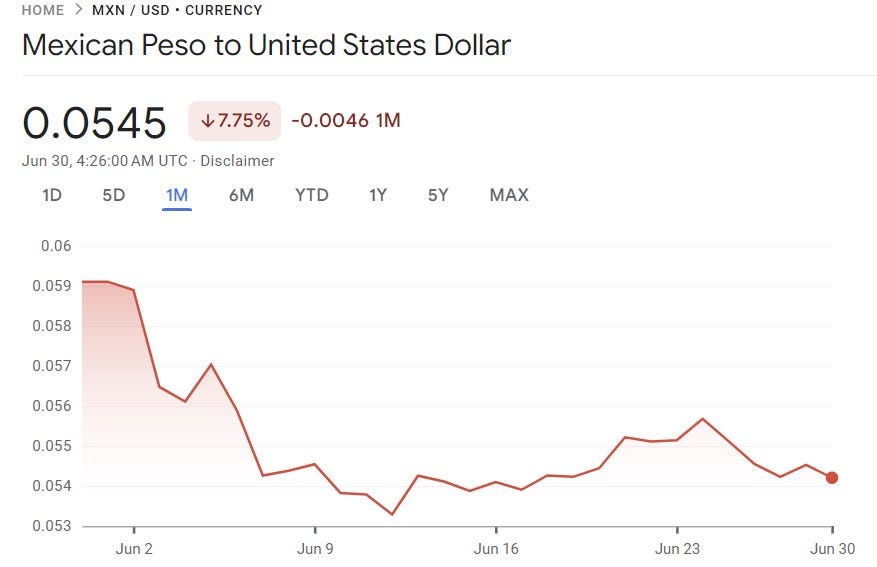Click the 0.0545 current rate value
Image resolution: width=877 pixels, height=567 pixels.
click(94, 122)
